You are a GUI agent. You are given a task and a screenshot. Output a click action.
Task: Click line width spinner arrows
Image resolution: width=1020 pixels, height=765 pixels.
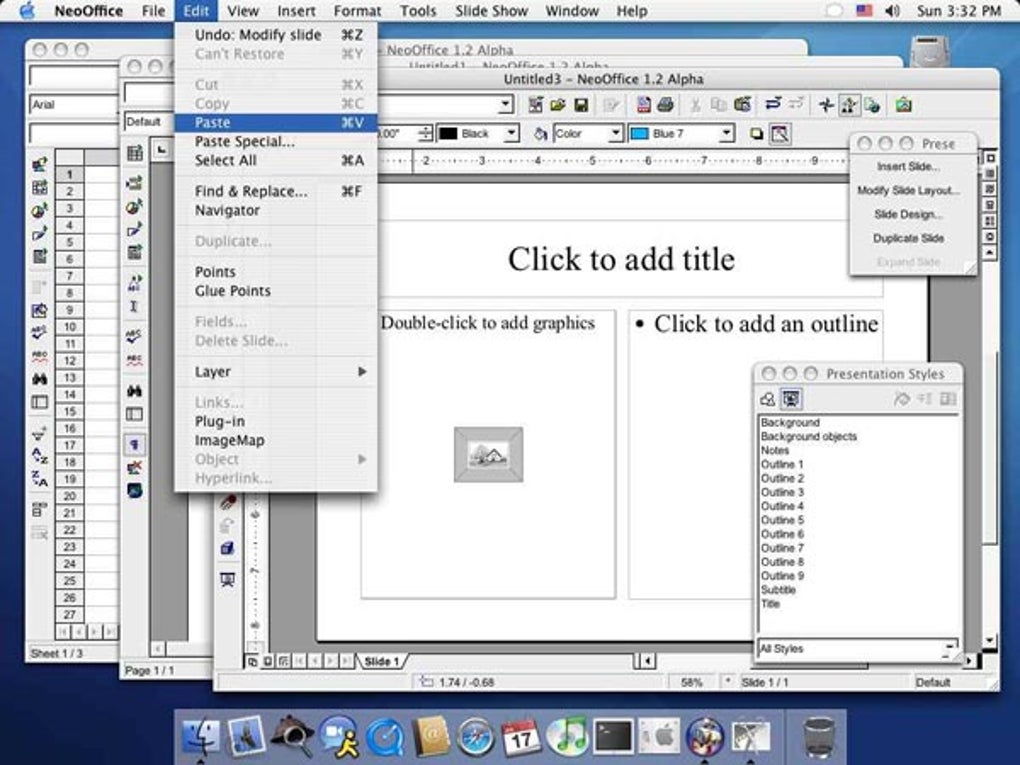(x=425, y=133)
